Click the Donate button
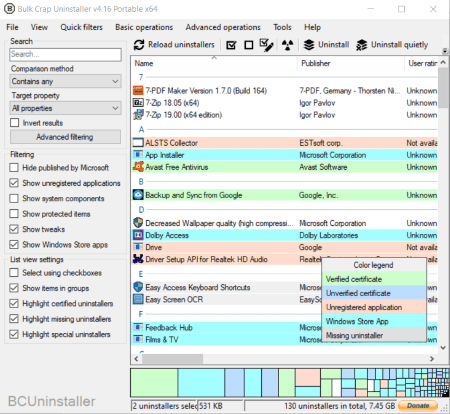The height and width of the screenshot is (414, 450). 418,406
